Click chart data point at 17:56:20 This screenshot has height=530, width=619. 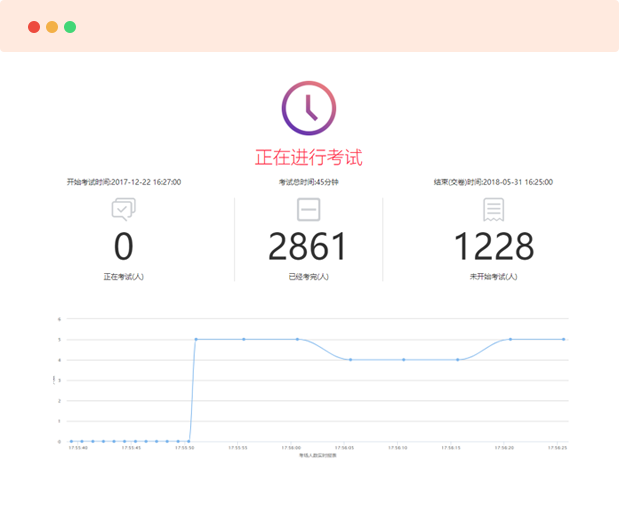[510, 339]
